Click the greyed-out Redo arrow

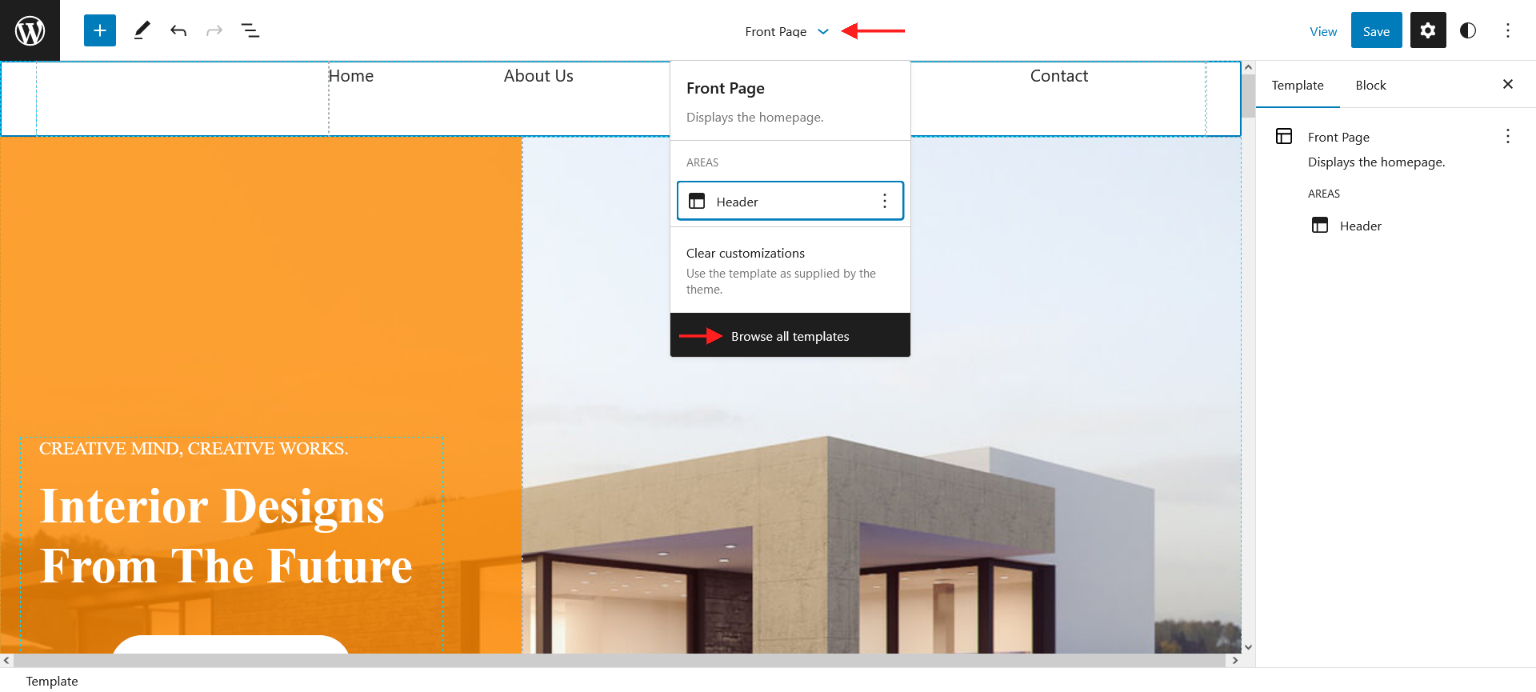tap(214, 31)
